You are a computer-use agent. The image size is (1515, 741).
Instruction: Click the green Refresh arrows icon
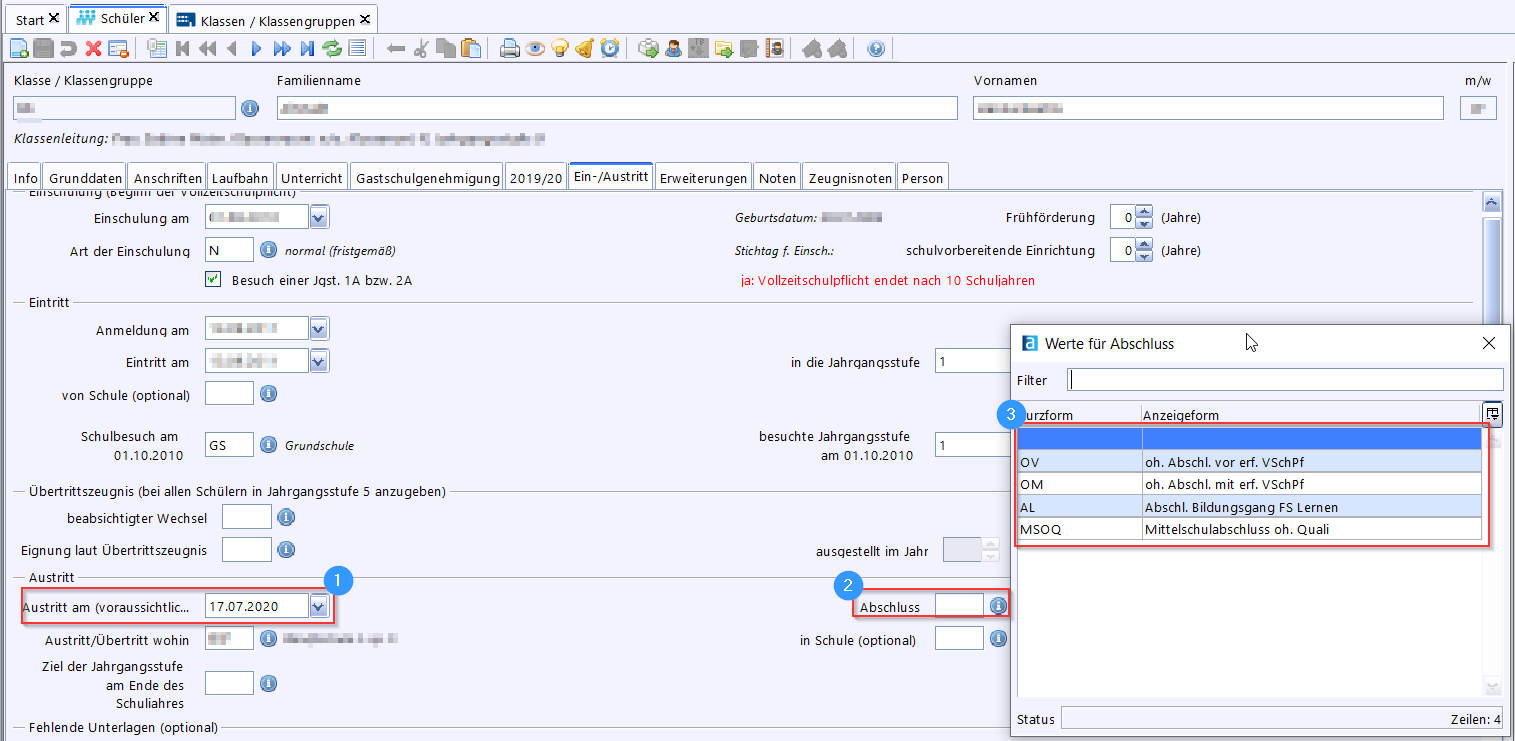coord(332,48)
